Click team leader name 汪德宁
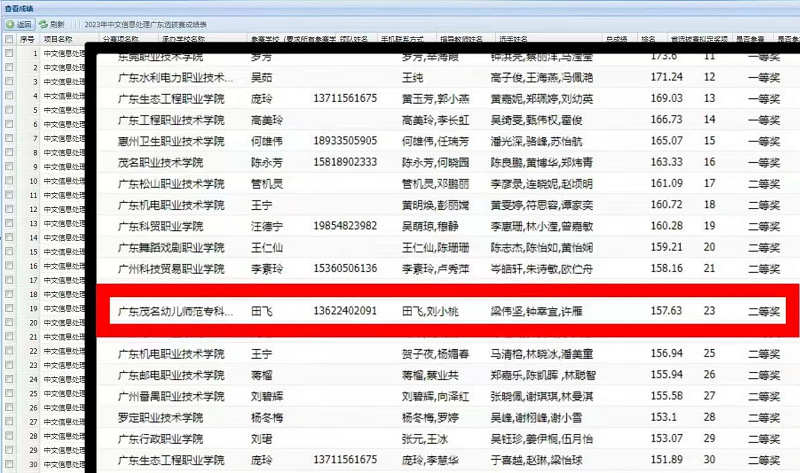800x473 pixels. 267,226
